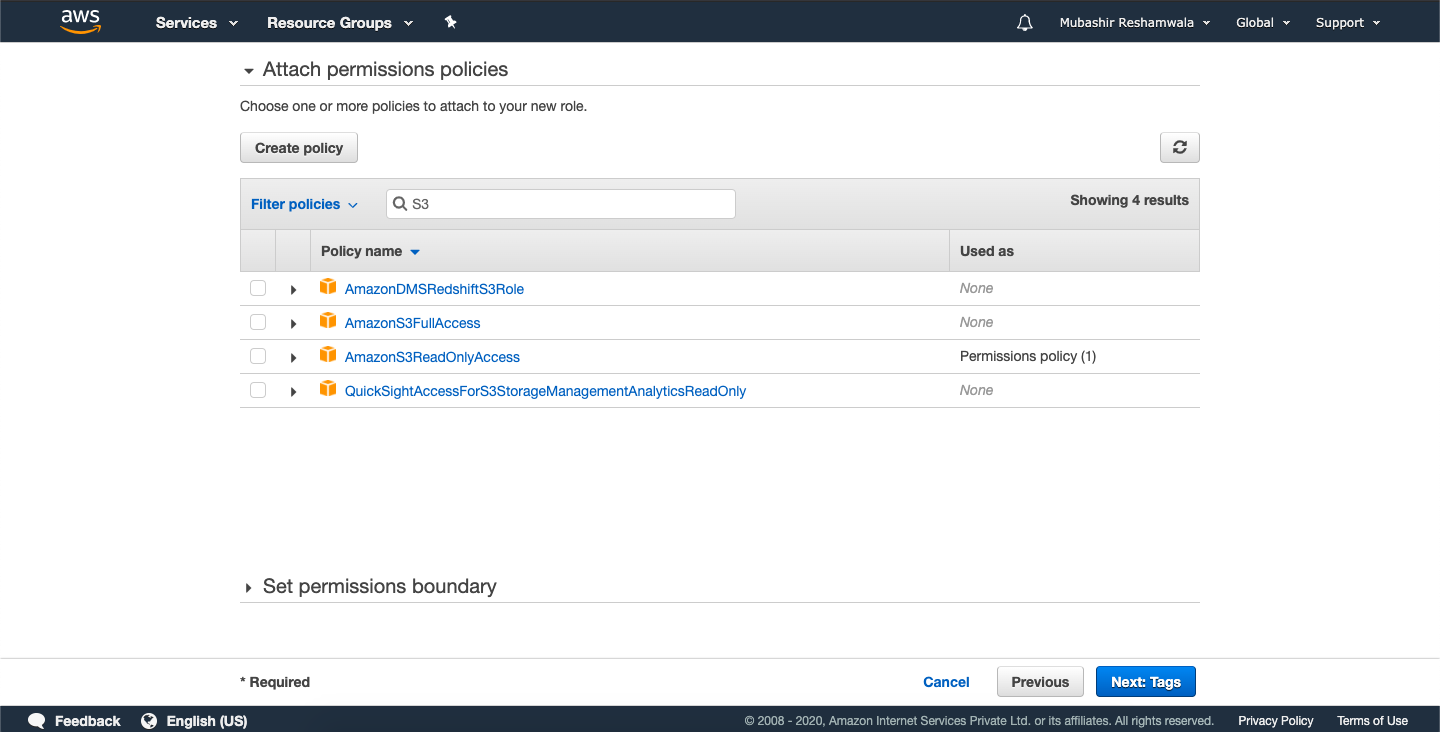
Task: Open AmazonDMSRedshiftS3Role policy link
Action: [x=434, y=289]
